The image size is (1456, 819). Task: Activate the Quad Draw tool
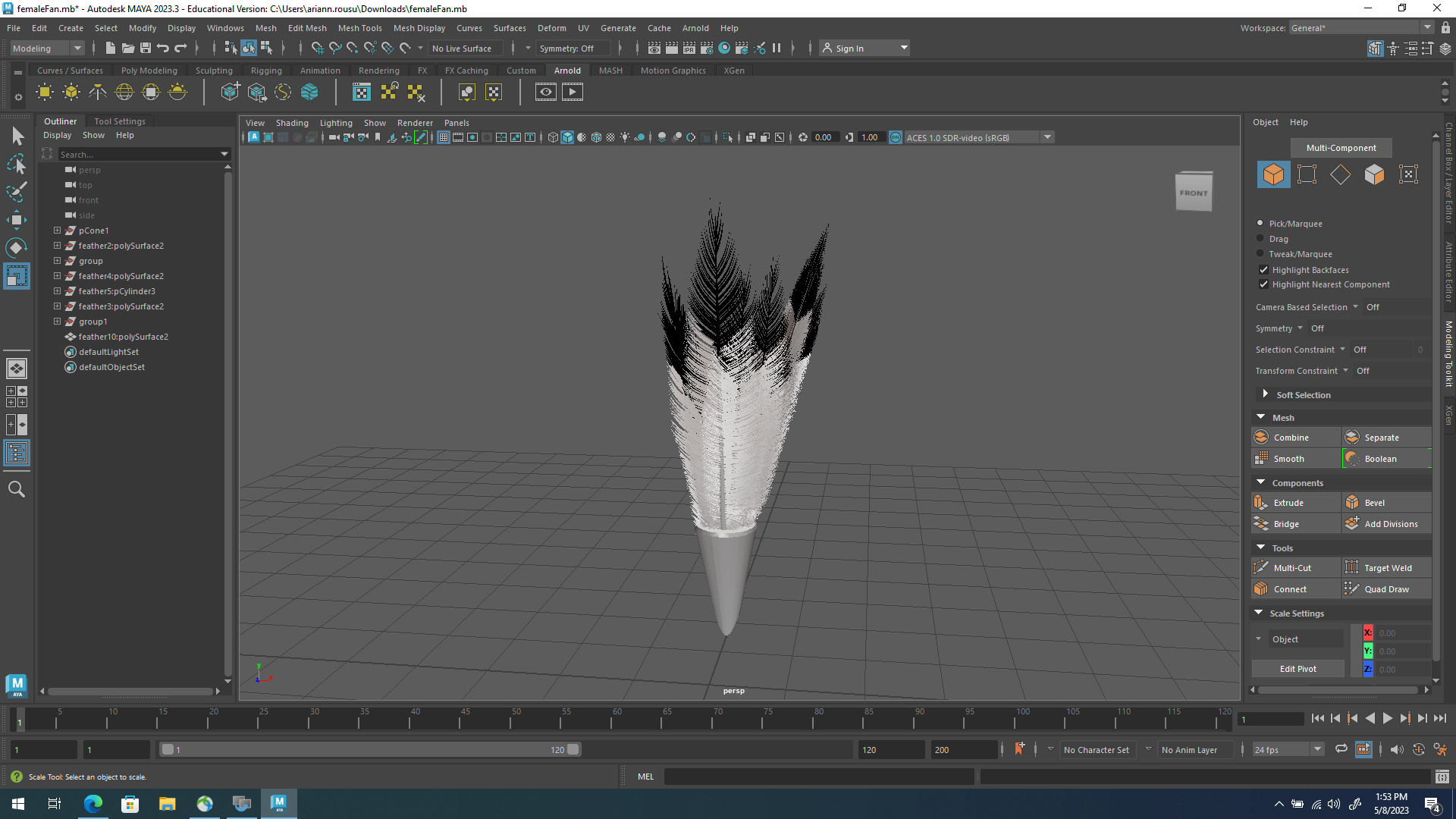coord(1386,588)
